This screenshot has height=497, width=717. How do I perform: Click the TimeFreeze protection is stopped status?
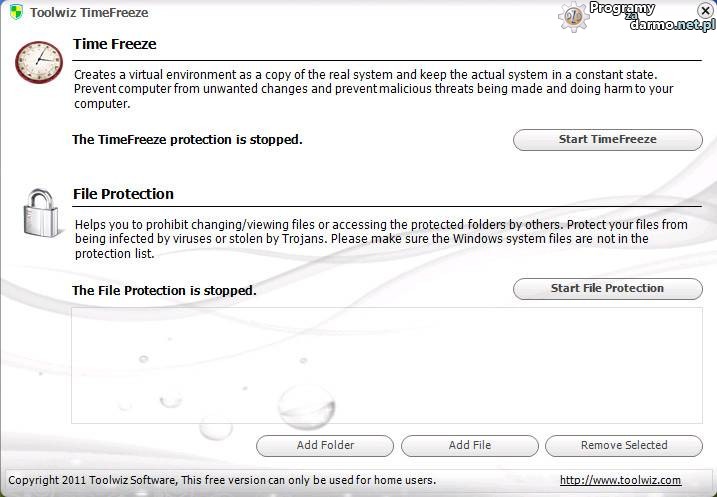[187, 140]
